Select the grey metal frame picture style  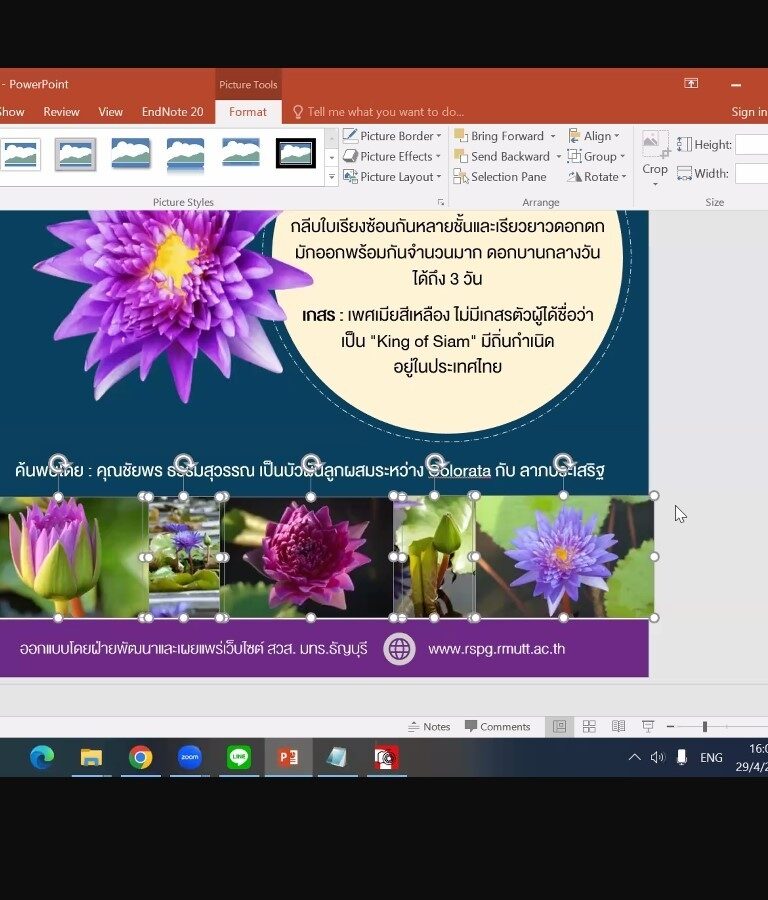[75, 154]
